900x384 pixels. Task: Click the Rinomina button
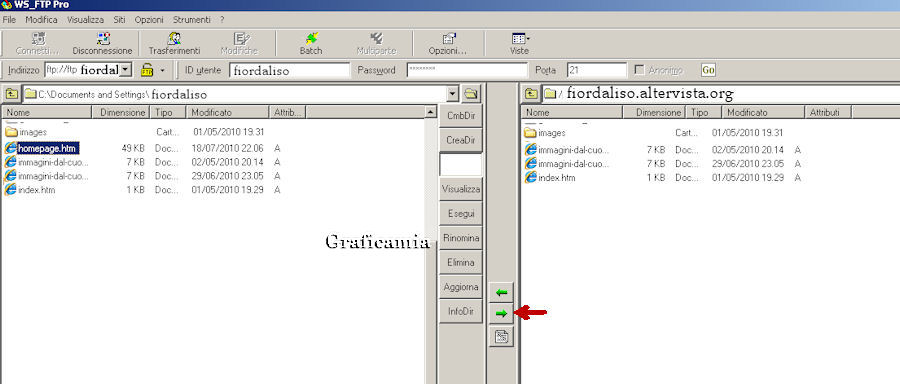pyautogui.click(x=461, y=238)
